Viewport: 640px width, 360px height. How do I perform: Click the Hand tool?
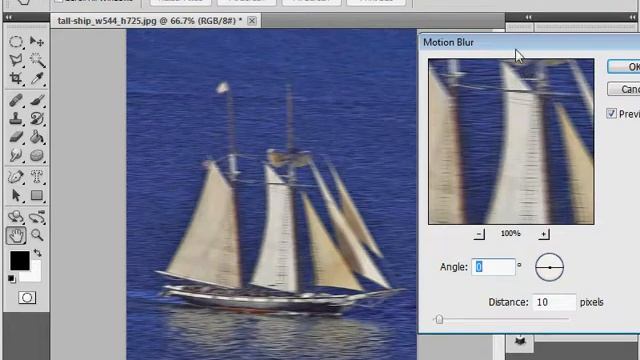[x=16, y=235]
